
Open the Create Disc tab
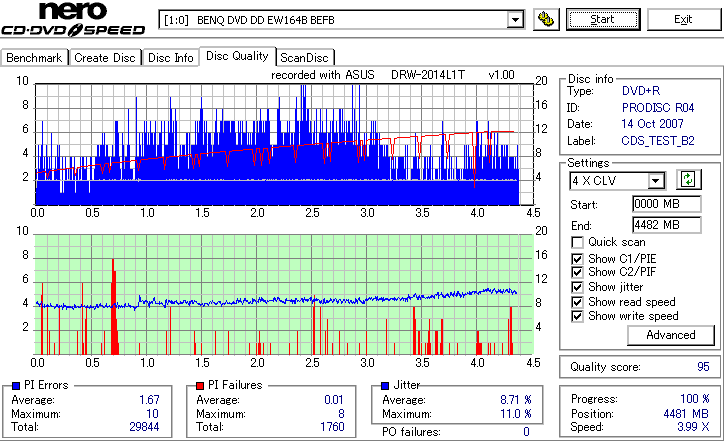click(x=105, y=58)
